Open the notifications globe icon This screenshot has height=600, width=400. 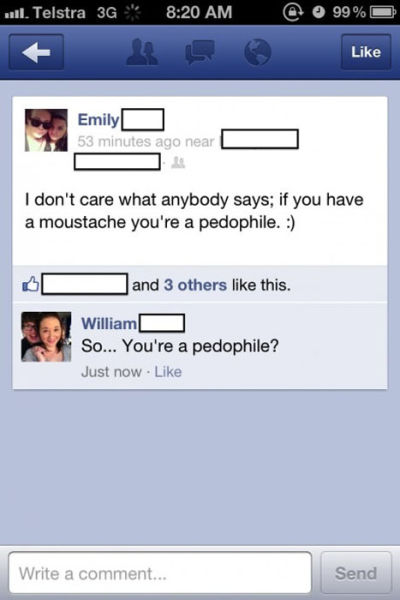pyautogui.click(x=258, y=52)
